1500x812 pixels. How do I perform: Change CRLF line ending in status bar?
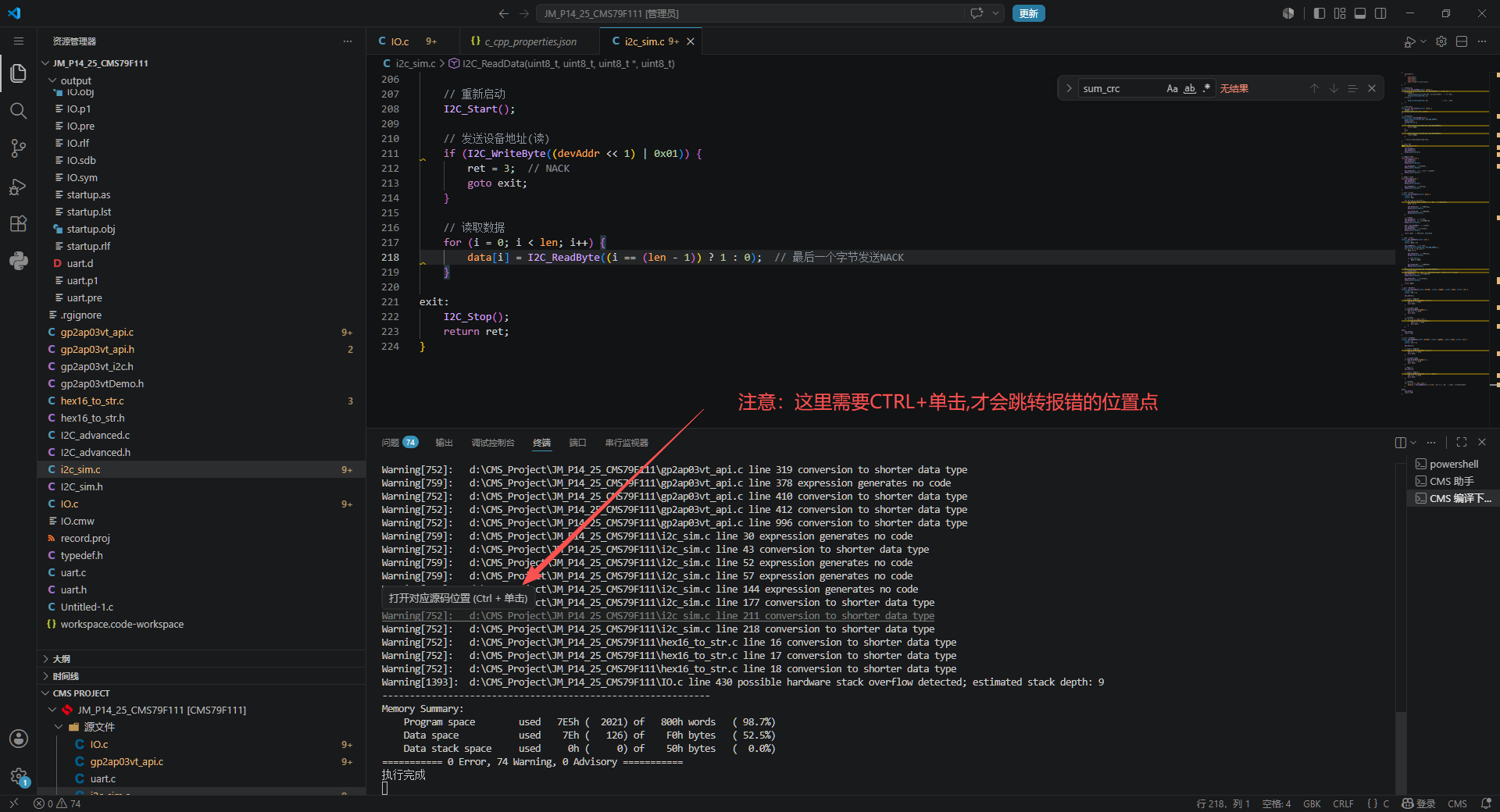pyautogui.click(x=1343, y=803)
